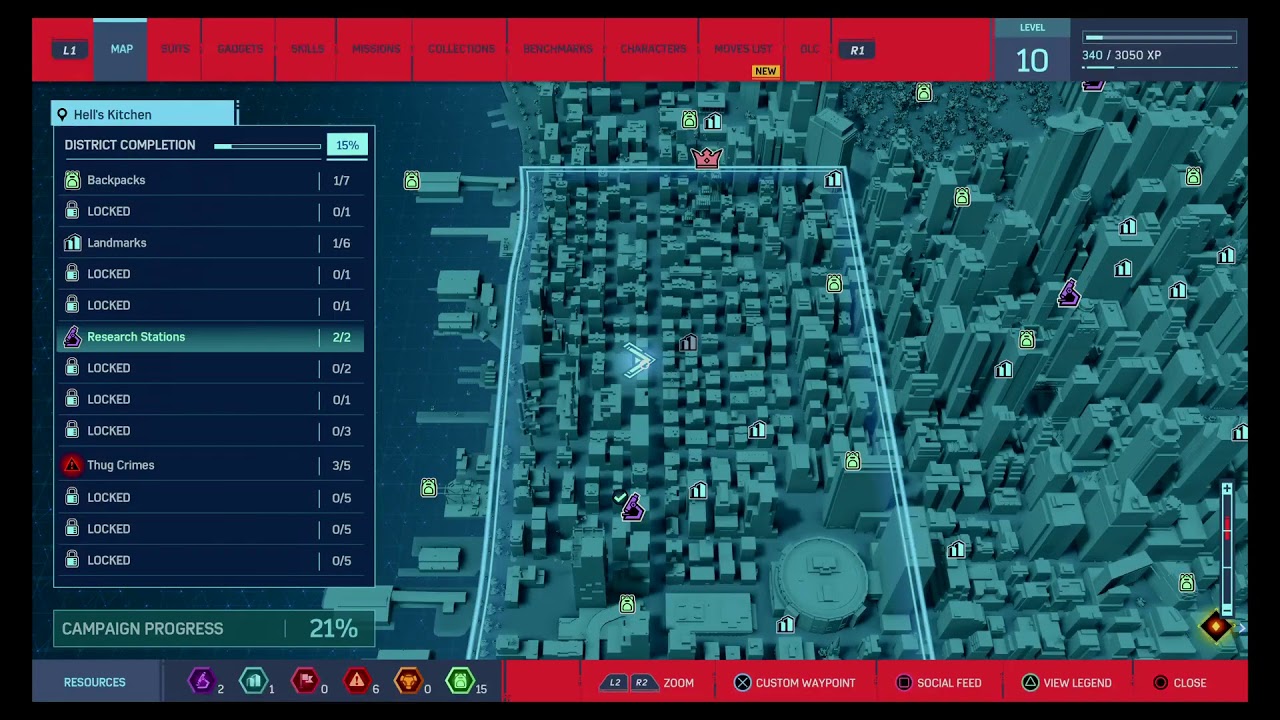Open the SUITS tab
Screen dimensions: 1280x720
[175, 49]
